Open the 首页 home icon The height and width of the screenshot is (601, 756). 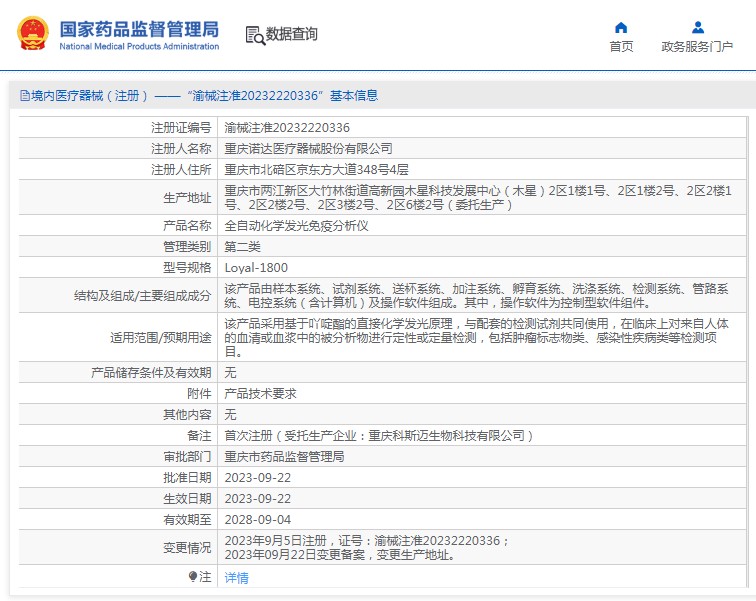tap(621, 27)
